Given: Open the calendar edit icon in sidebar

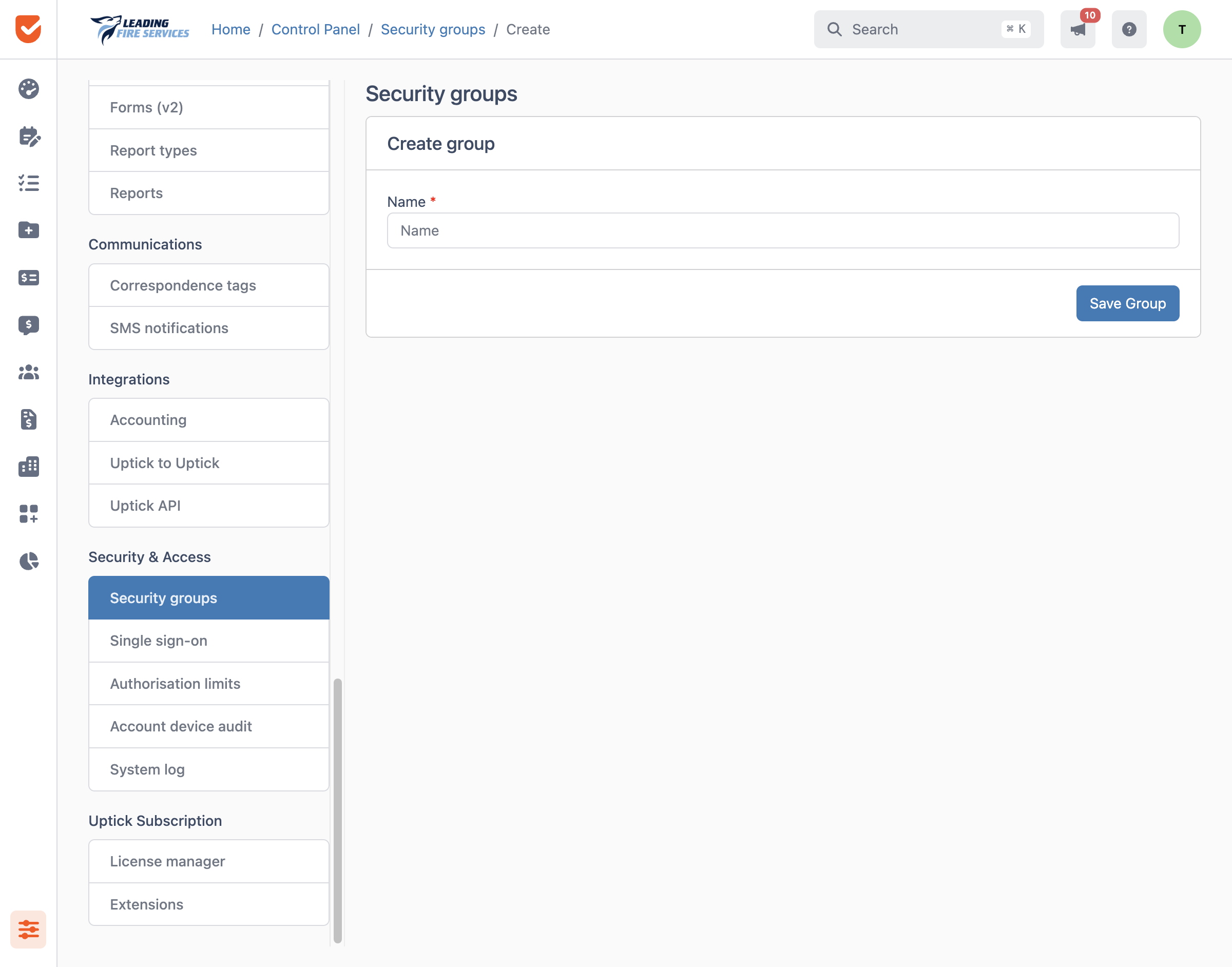Looking at the screenshot, I should point(29,136).
